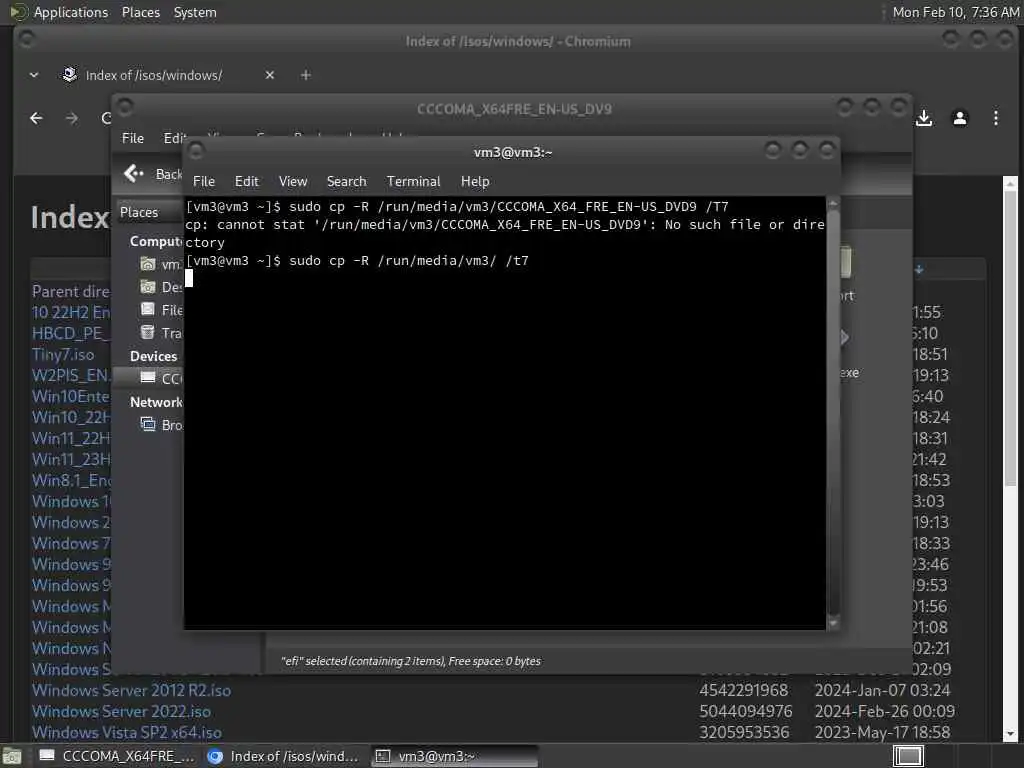Open the terminal's File menu

coord(204,182)
